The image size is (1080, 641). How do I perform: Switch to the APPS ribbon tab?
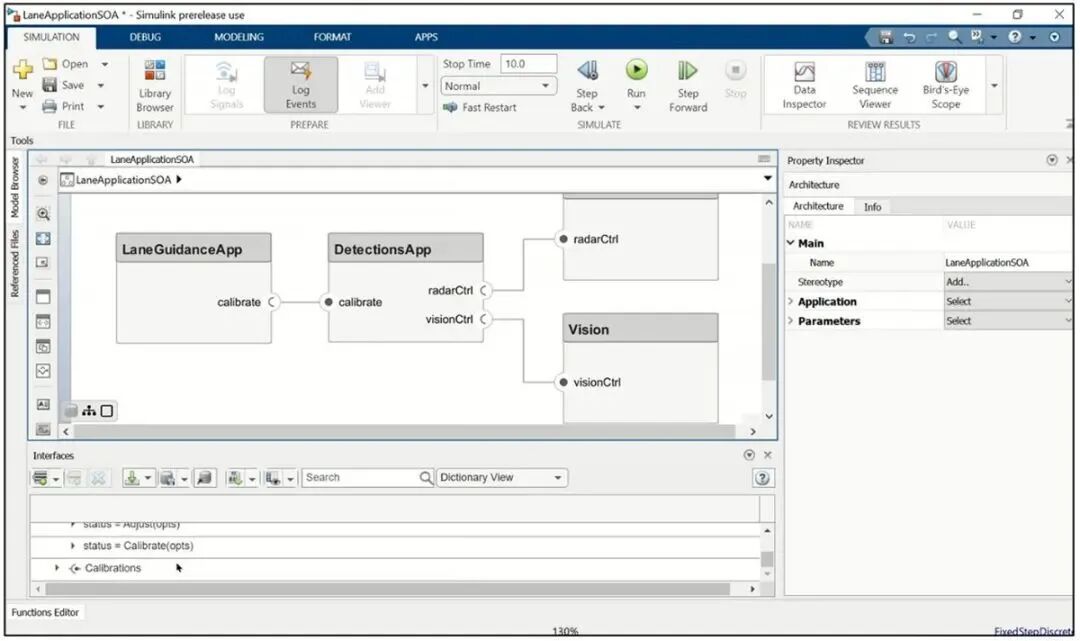tap(426, 37)
